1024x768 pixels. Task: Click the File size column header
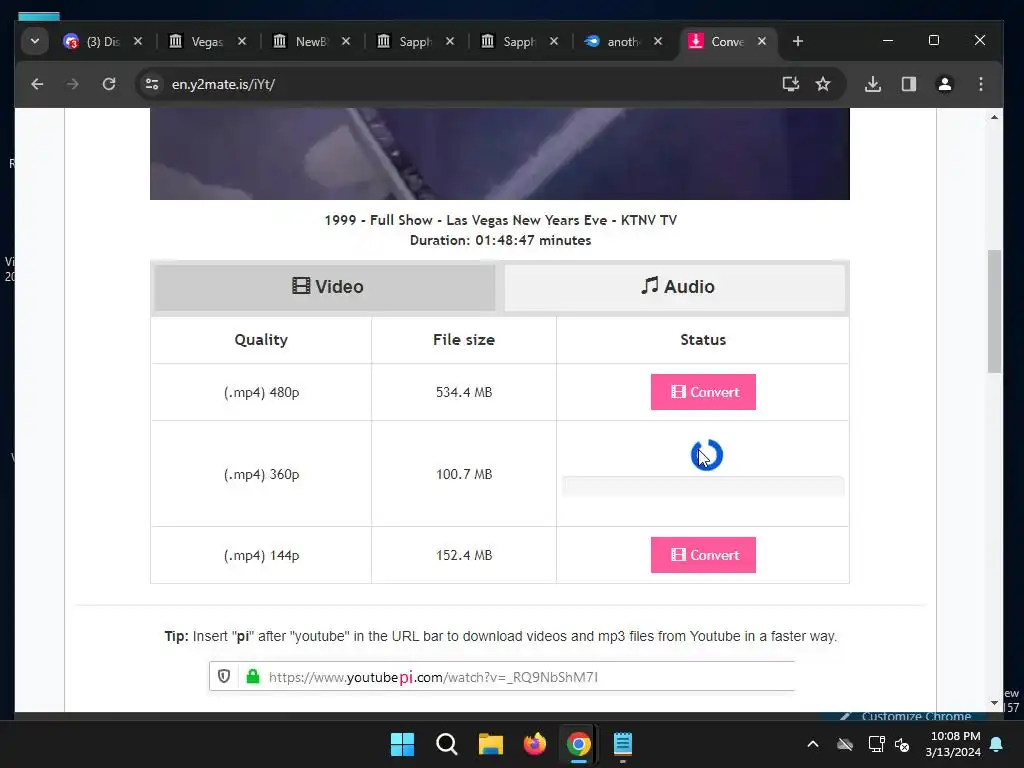464,340
